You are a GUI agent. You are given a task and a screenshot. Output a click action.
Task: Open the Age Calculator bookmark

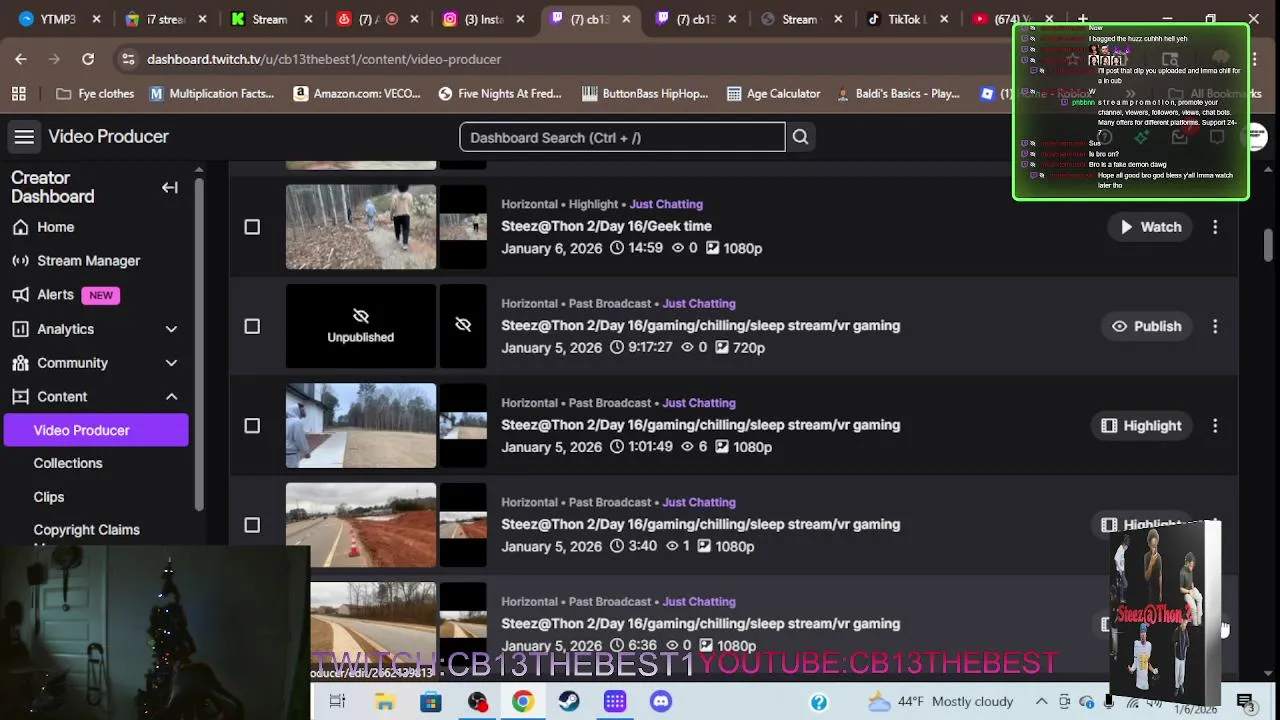pyautogui.click(x=773, y=94)
